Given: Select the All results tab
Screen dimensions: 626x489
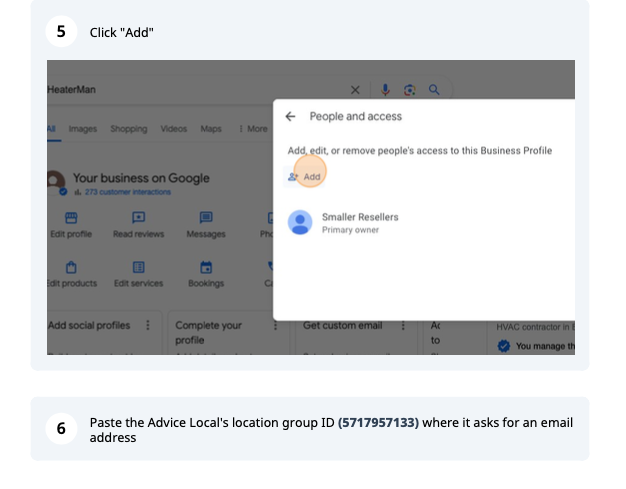Looking at the screenshot, I should [x=52, y=129].
